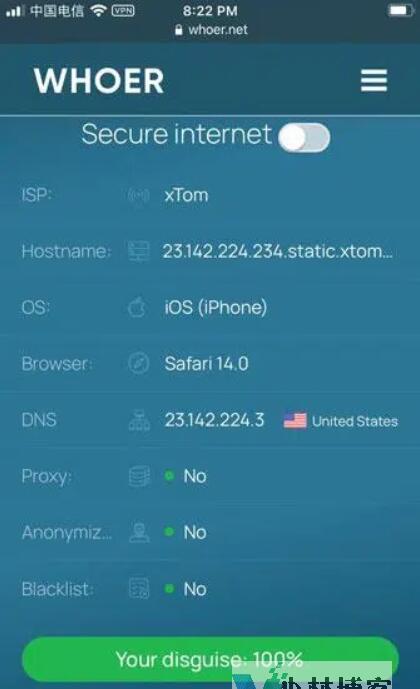Tap the Your disguise 100% button
Viewport: 420px width, 689px height.
[x=210, y=659]
